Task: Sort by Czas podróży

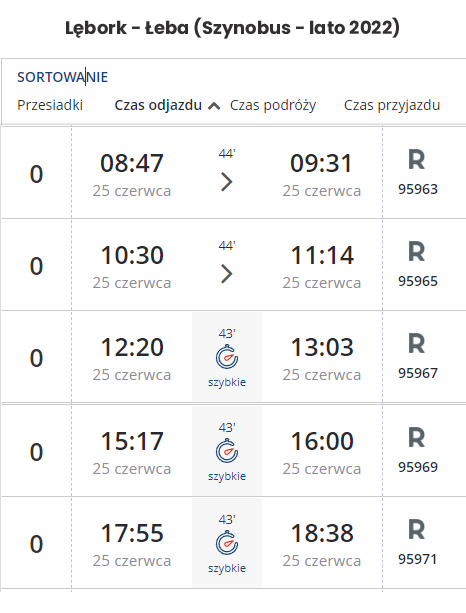Action: point(273,106)
